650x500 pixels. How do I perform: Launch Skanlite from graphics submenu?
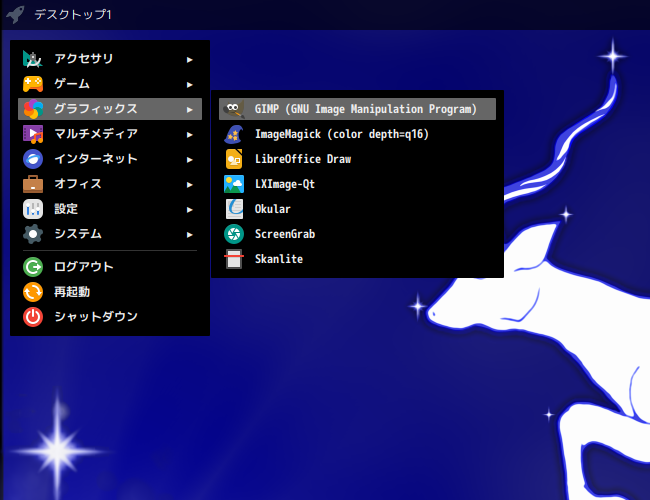coord(357,259)
